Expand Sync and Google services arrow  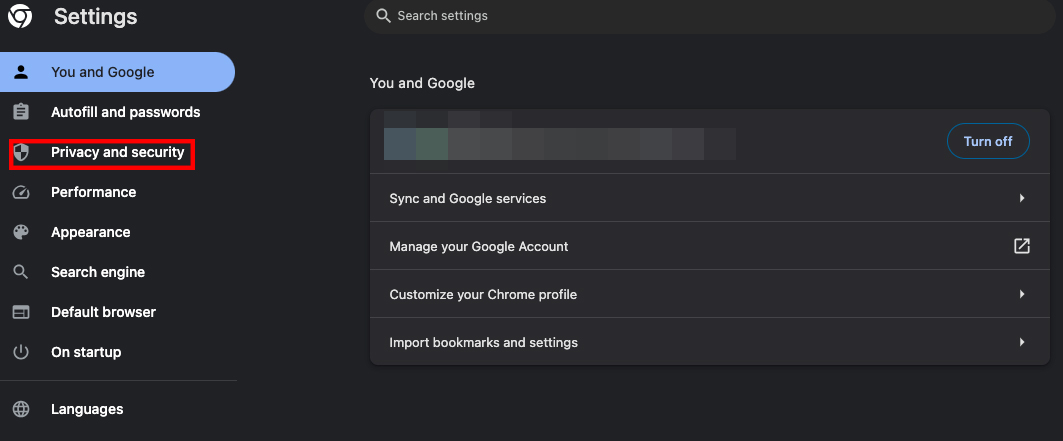[x=1022, y=198]
